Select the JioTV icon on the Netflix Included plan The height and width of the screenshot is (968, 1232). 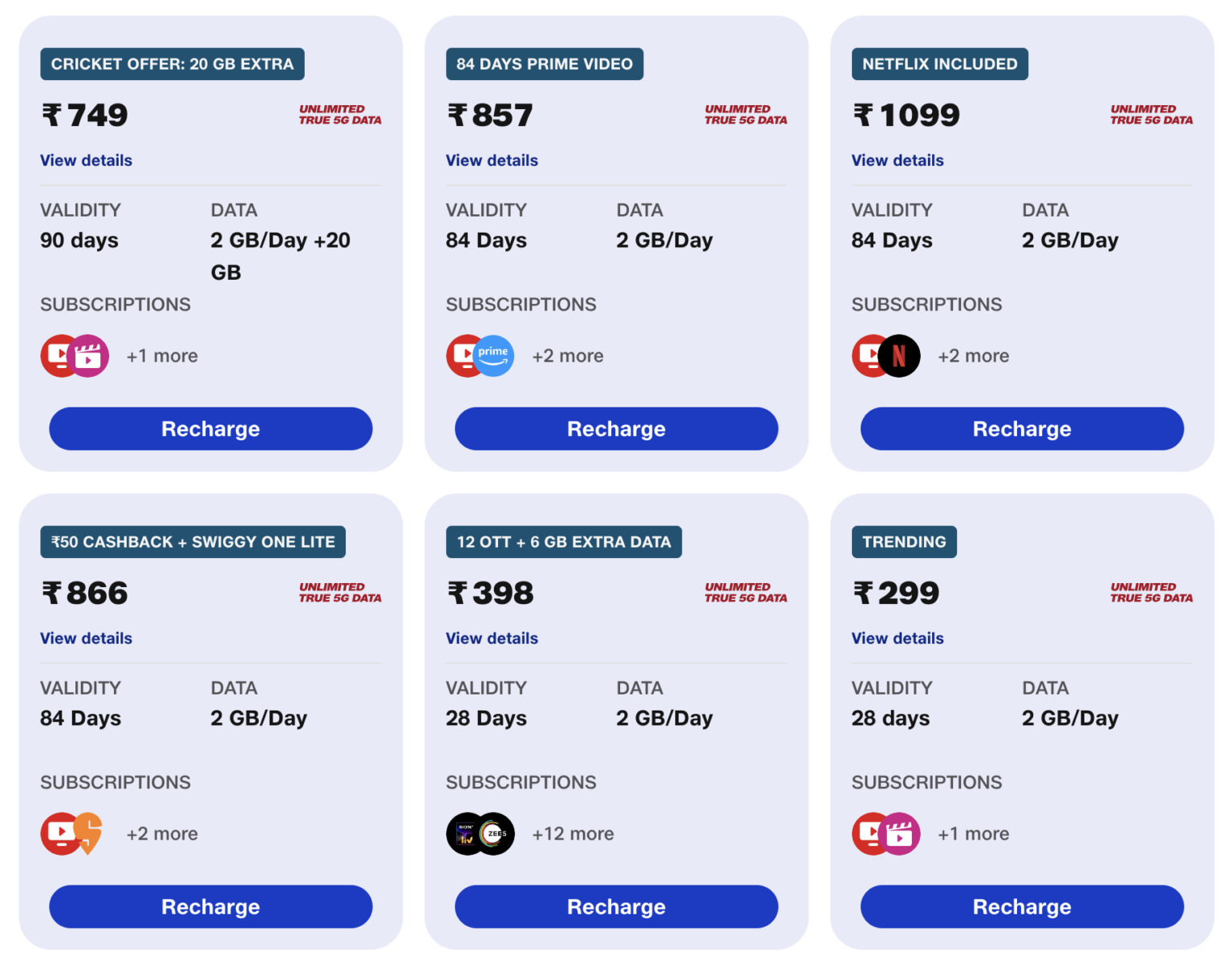click(x=870, y=355)
